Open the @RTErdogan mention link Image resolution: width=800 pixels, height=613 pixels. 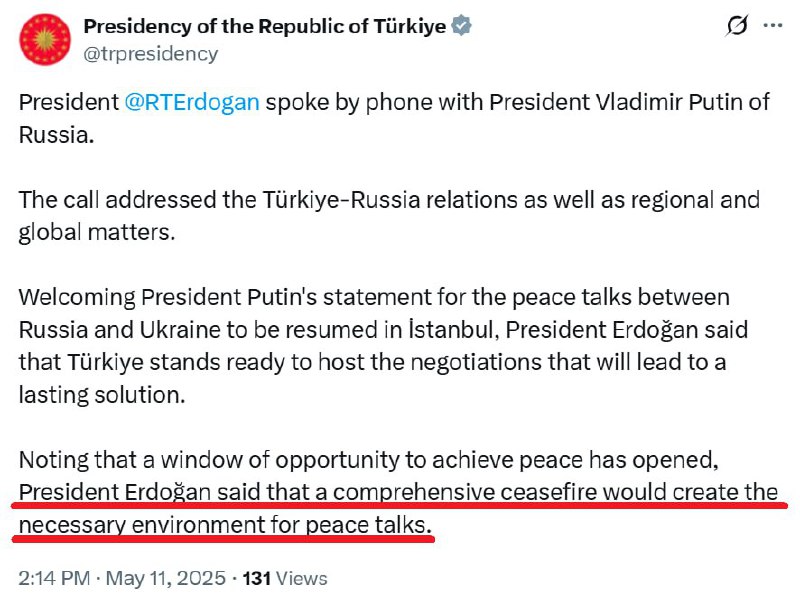coord(192,104)
